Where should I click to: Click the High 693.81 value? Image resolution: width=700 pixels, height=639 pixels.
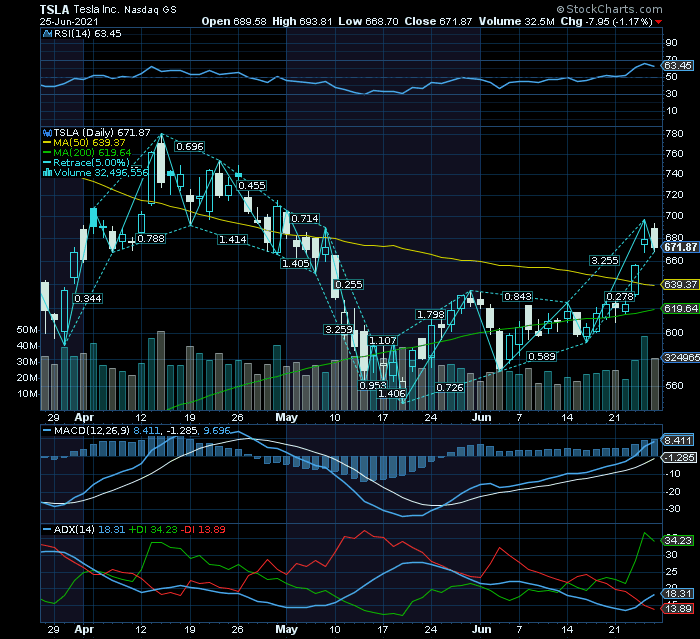302,21
